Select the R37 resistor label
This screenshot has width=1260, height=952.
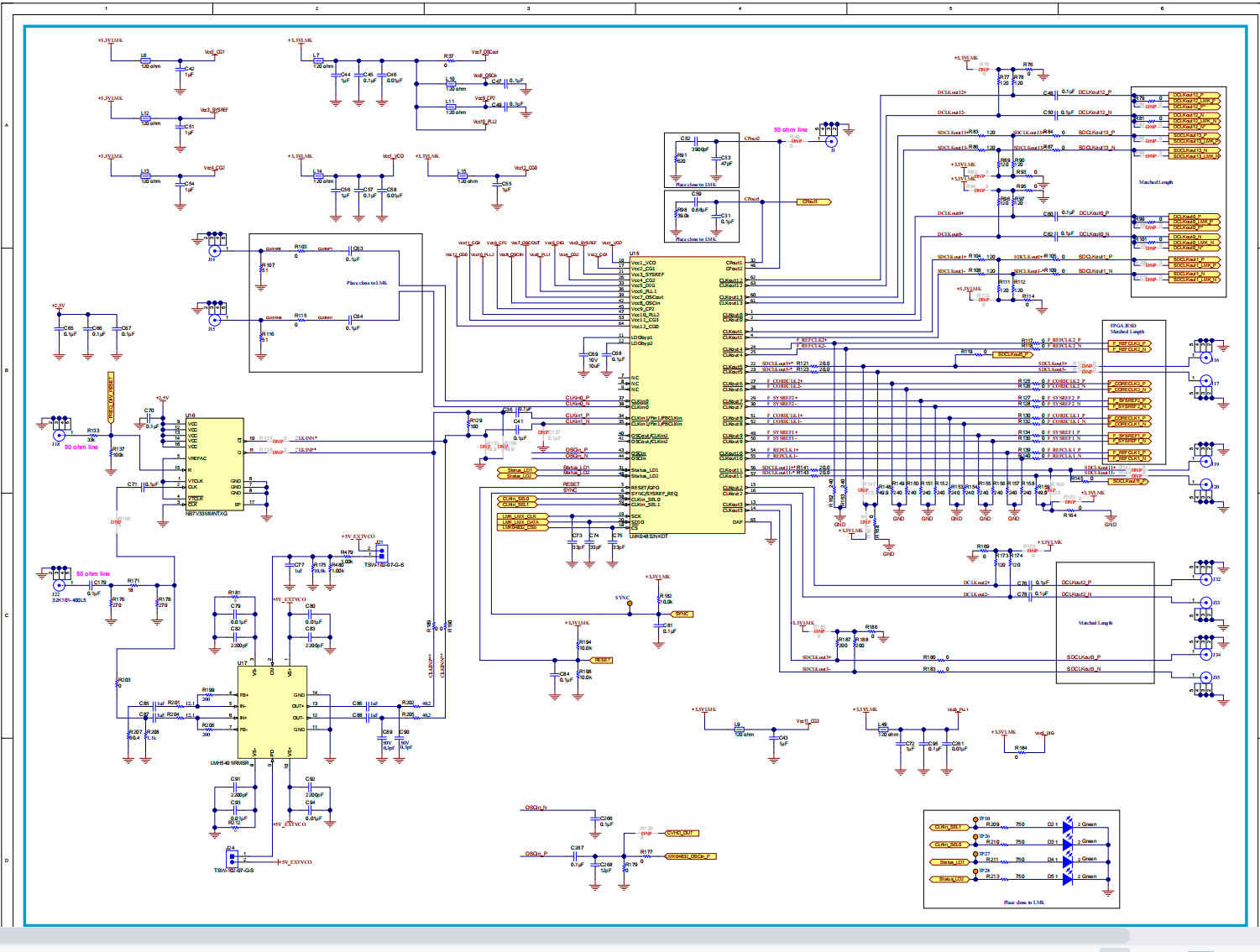tap(449, 56)
